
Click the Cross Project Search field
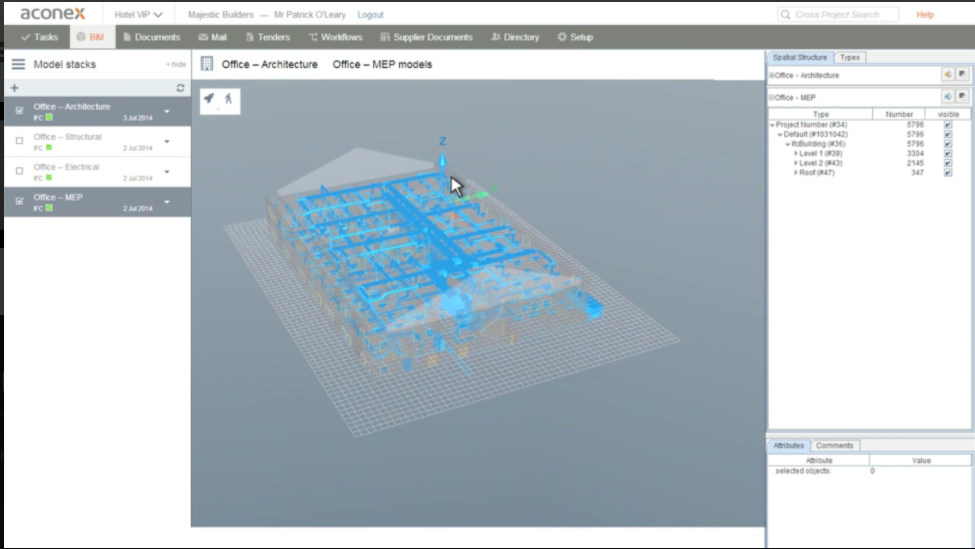pos(838,15)
